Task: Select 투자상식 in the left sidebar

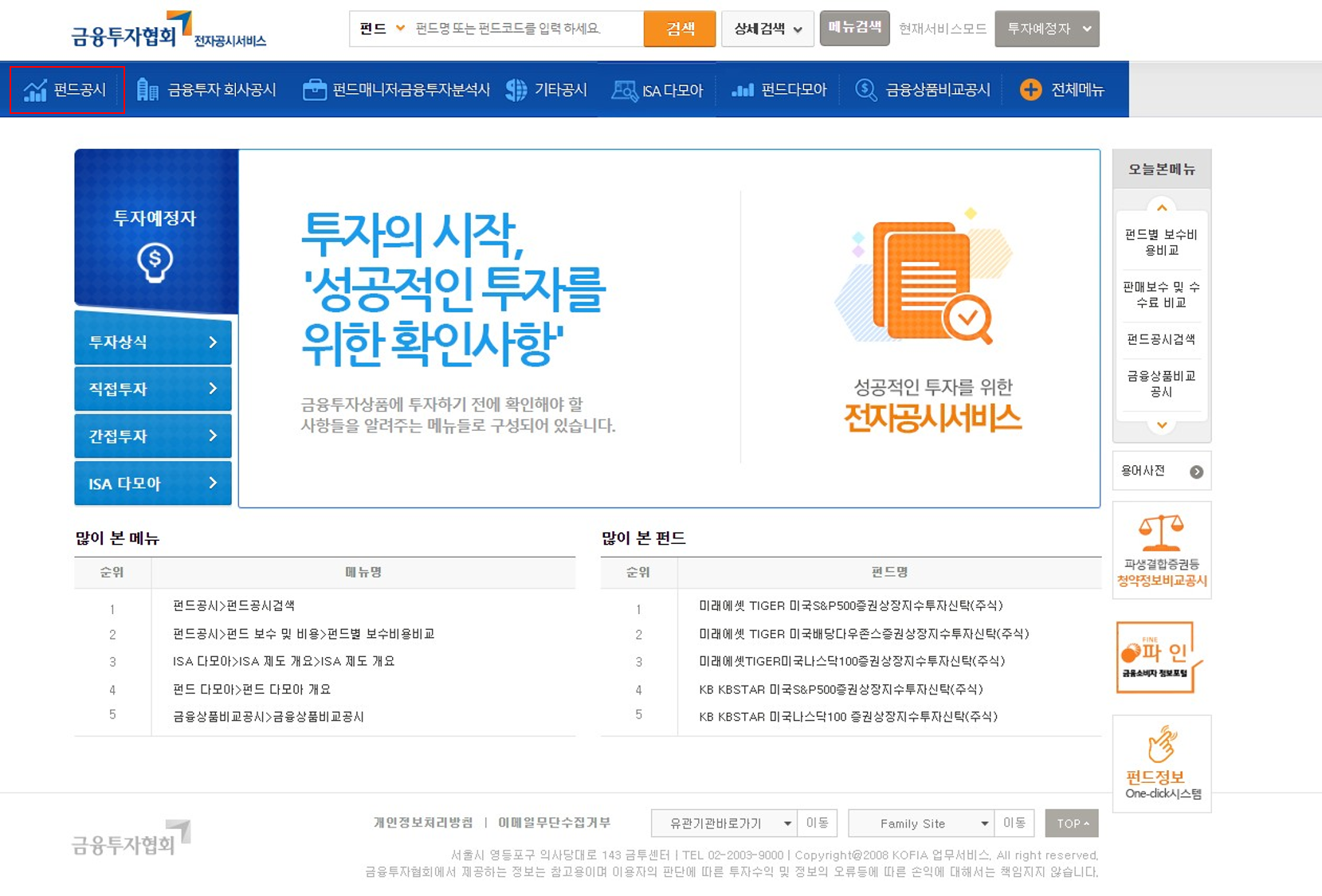Action: [151, 342]
